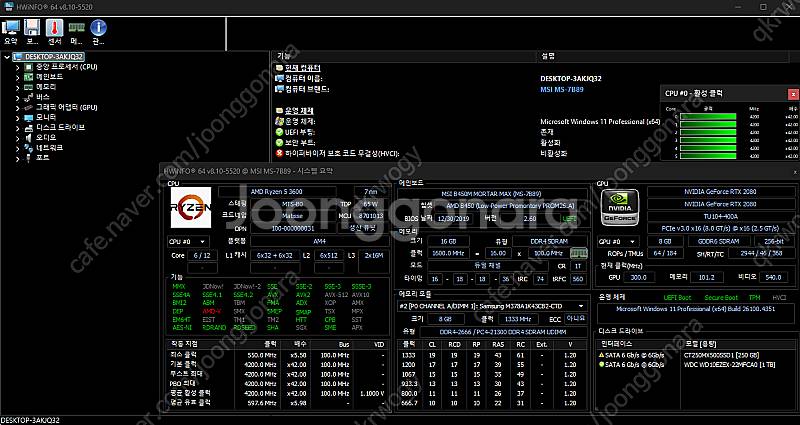The height and width of the screenshot is (425, 800).
Task: Click the red HVCI status icon
Action: [279, 153]
